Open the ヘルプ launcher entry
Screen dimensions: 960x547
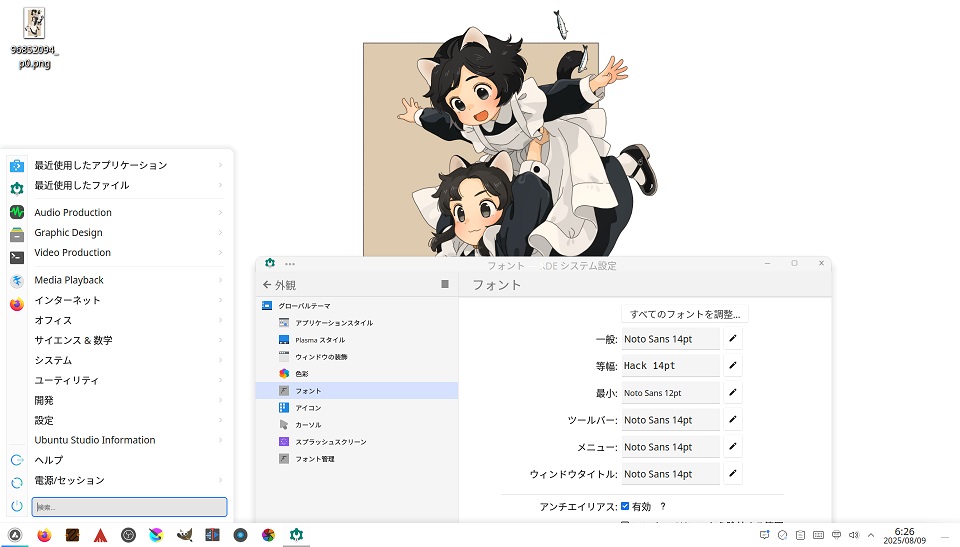tap(129, 460)
